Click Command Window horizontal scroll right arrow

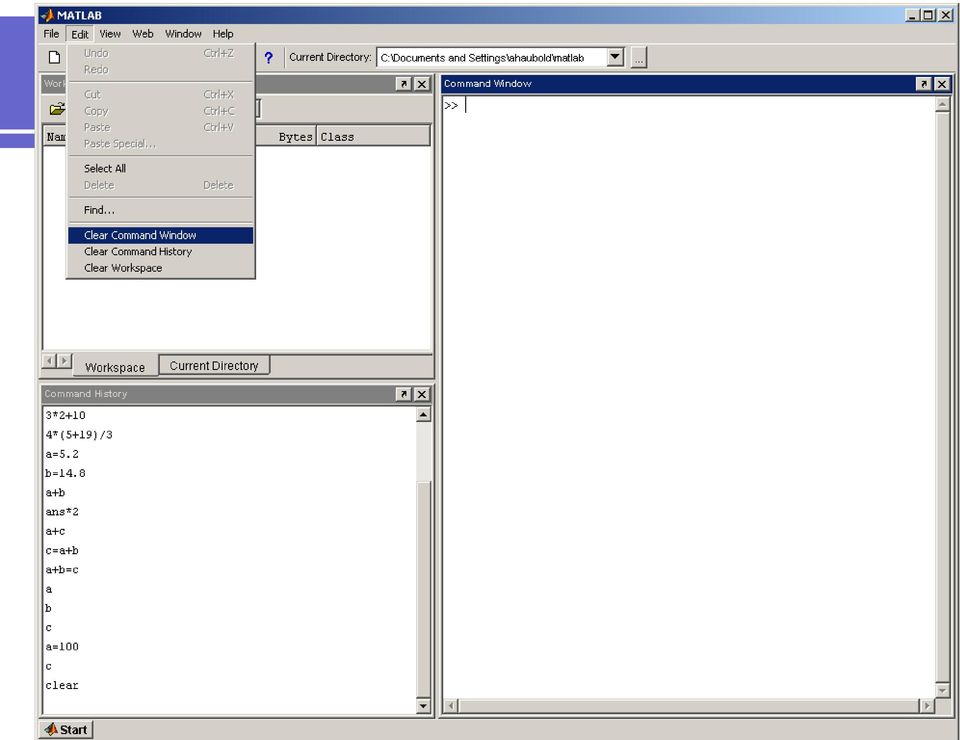pos(927,706)
